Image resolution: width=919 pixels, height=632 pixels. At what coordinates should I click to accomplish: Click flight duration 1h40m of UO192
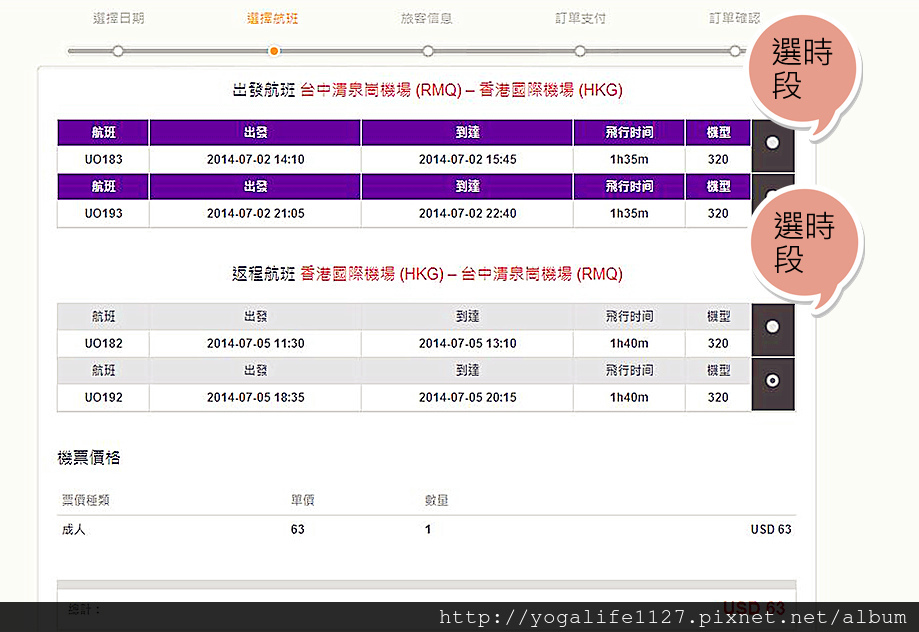coord(629,397)
